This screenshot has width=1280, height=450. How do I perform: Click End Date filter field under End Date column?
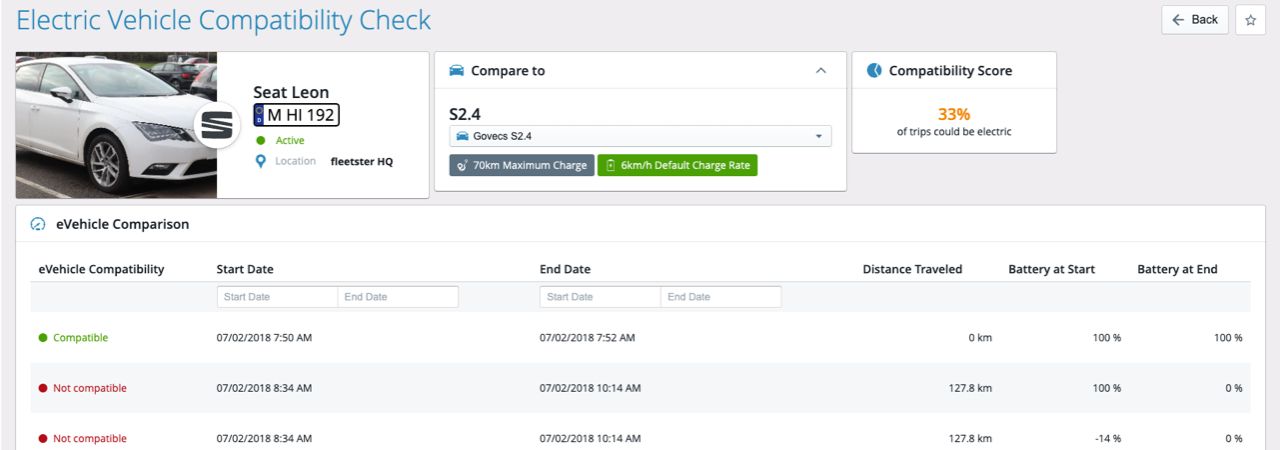click(x=721, y=297)
